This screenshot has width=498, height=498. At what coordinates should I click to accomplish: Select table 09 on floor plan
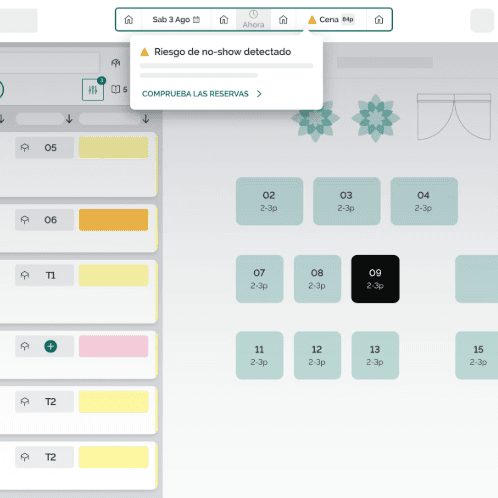pos(375,279)
